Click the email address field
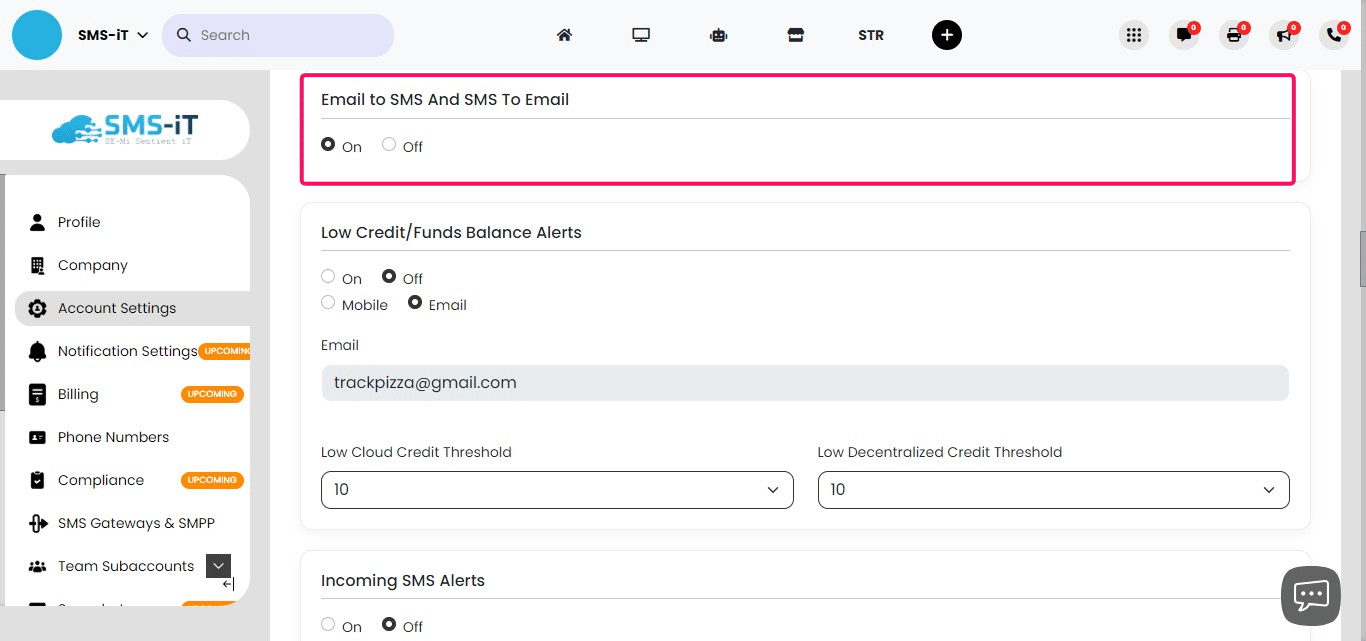Image resolution: width=1366 pixels, height=641 pixels. [804, 382]
